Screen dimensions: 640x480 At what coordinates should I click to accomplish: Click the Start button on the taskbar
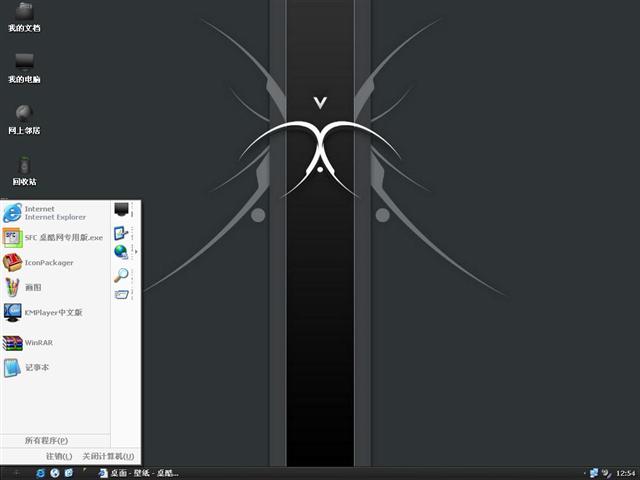tap(16, 473)
